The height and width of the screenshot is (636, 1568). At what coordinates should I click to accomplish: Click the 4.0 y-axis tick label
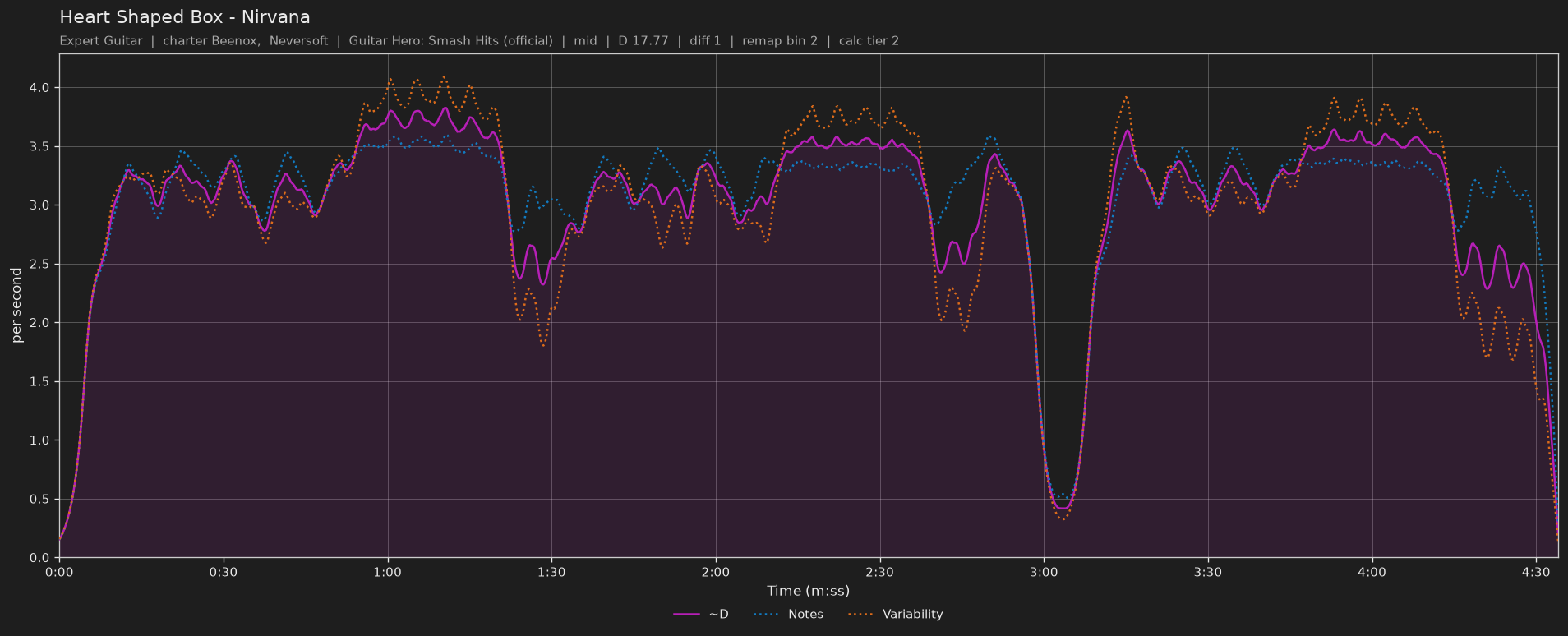tap(39, 87)
